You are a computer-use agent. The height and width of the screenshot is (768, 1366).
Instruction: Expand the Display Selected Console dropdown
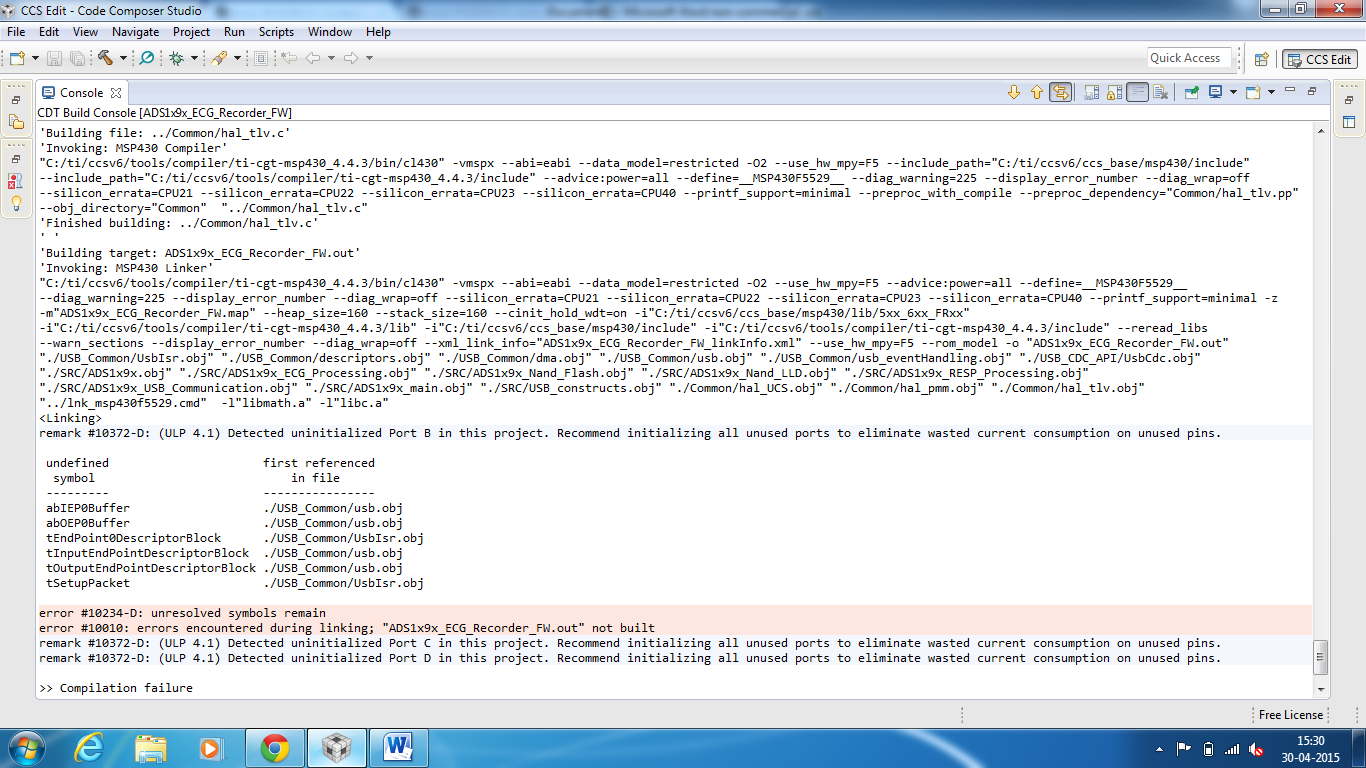1233,92
